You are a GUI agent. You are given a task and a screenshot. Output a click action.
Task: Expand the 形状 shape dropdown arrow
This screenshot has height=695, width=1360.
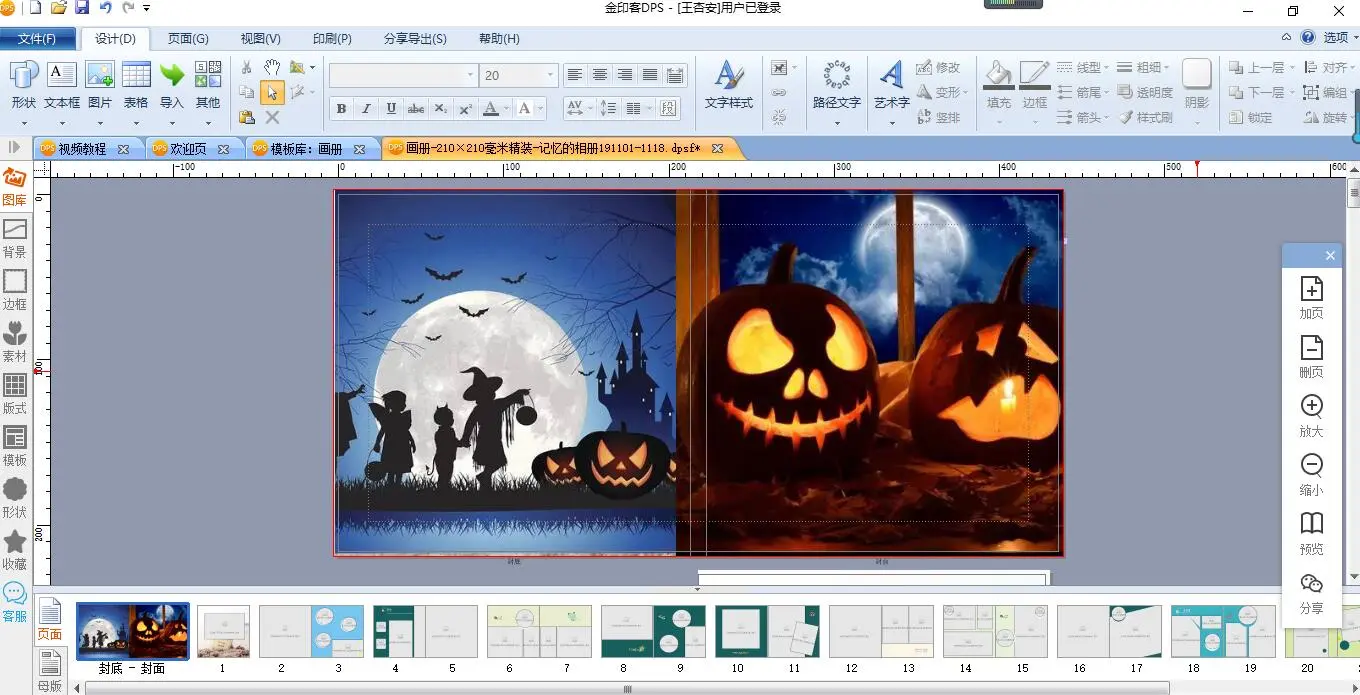(23, 122)
